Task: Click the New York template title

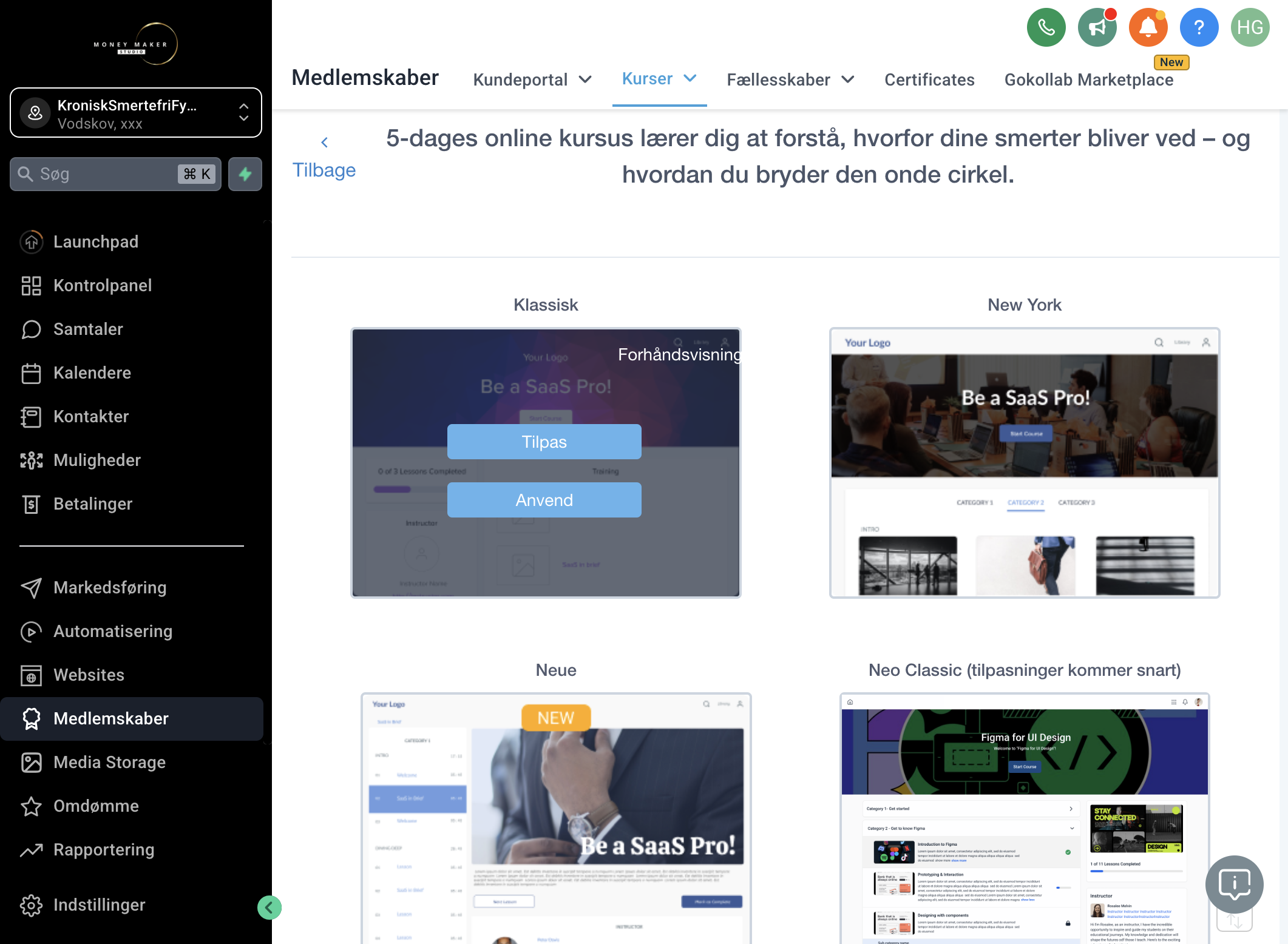Action: coord(1025,305)
